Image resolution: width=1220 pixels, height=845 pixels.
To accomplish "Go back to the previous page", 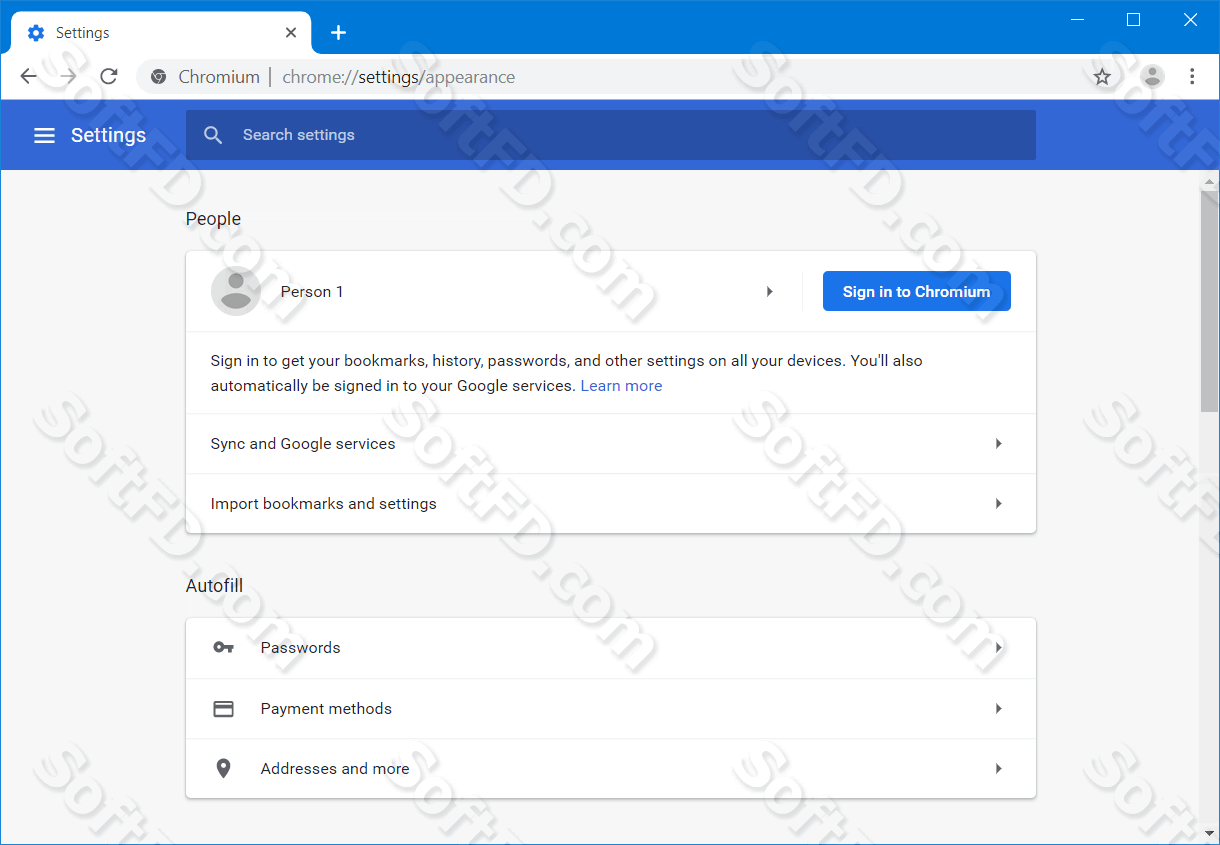I will [28, 77].
